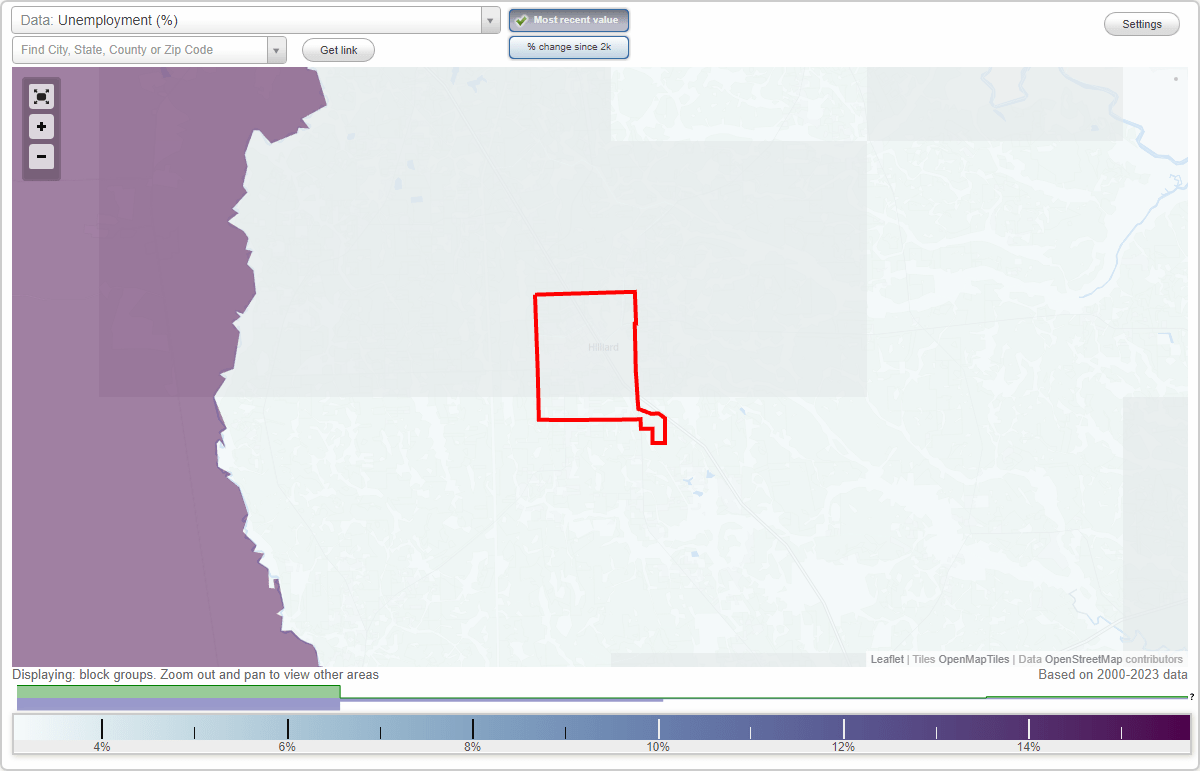1200x771 pixels.
Task: Click the green checkmark icon on Most recent value
Action: point(521,19)
